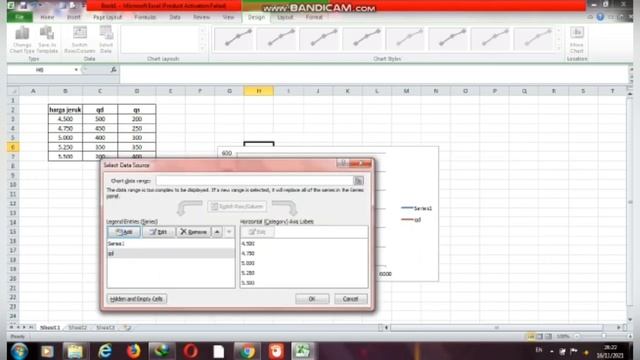Open the Name Box dropdown
Image resolution: width=640 pixels, height=360 pixels.
pos(76,70)
